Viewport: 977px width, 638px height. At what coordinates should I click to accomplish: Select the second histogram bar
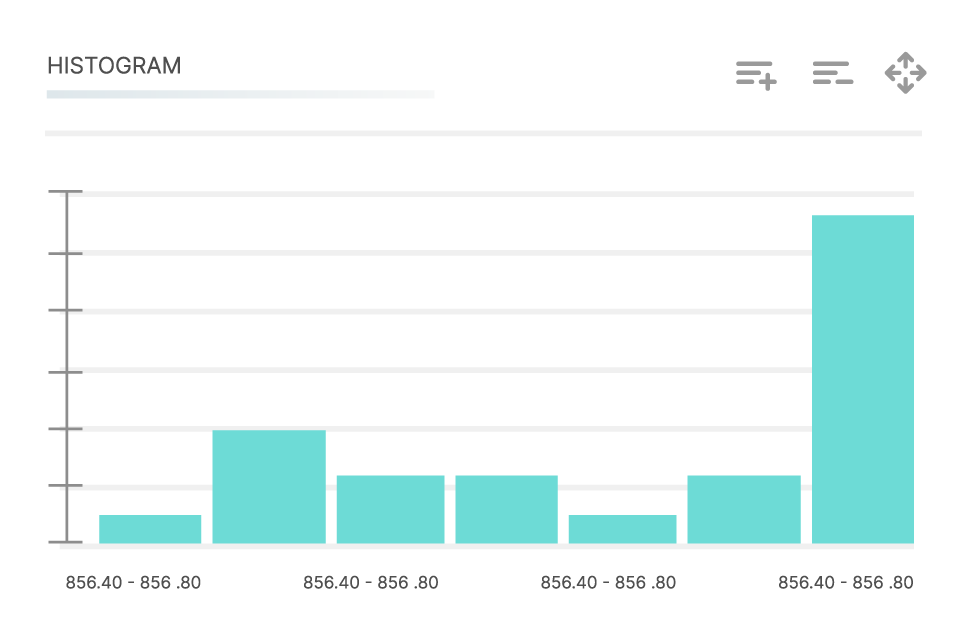269,487
